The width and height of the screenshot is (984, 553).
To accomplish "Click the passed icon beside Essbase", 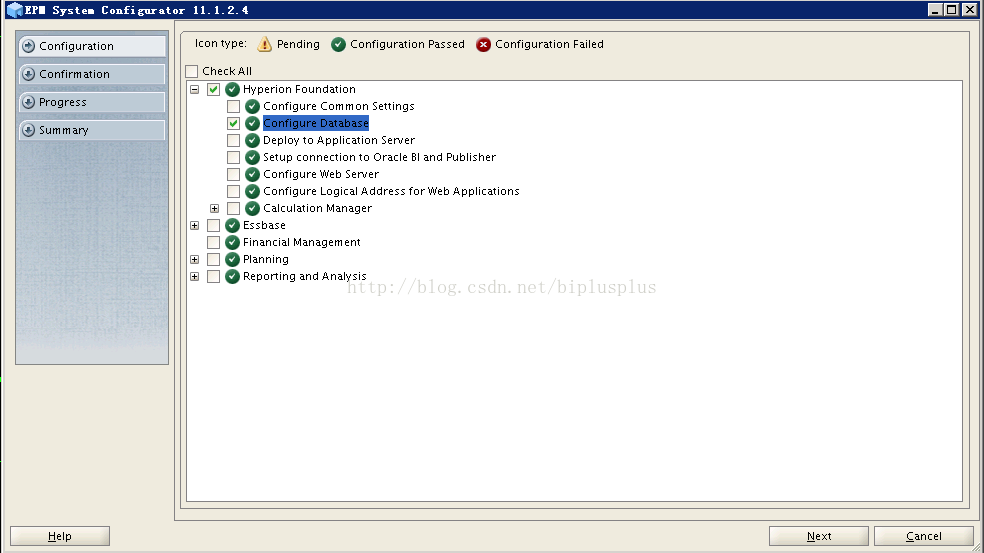I will tap(232, 225).
